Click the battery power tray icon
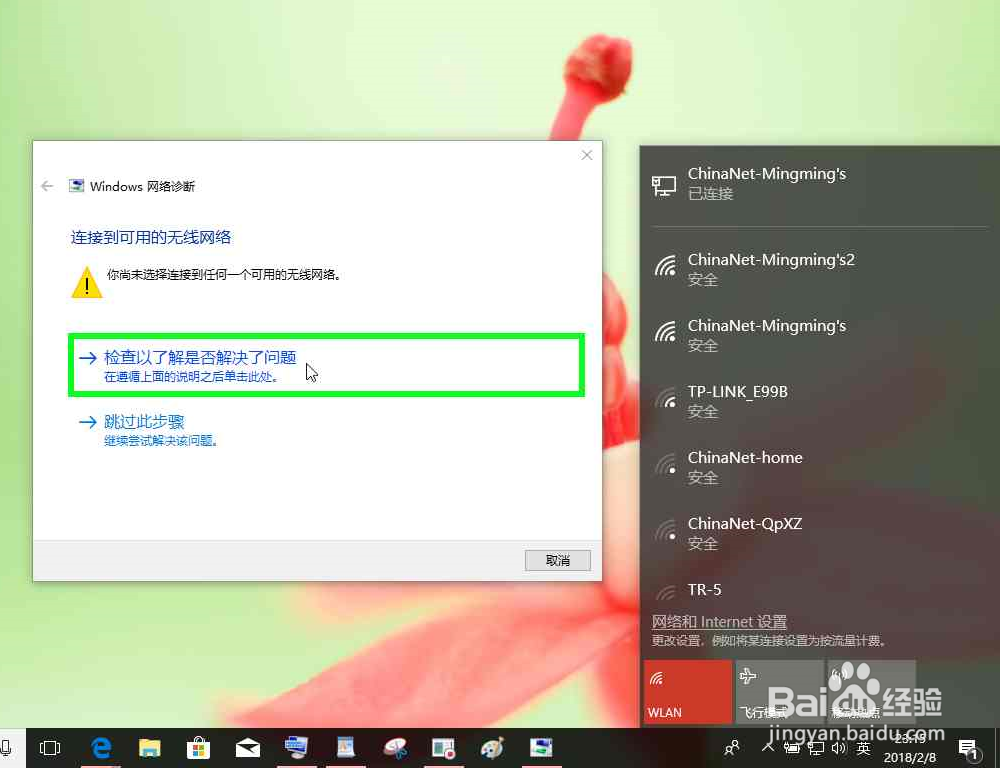Screen dimensions: 1000x768 point(792,748)
